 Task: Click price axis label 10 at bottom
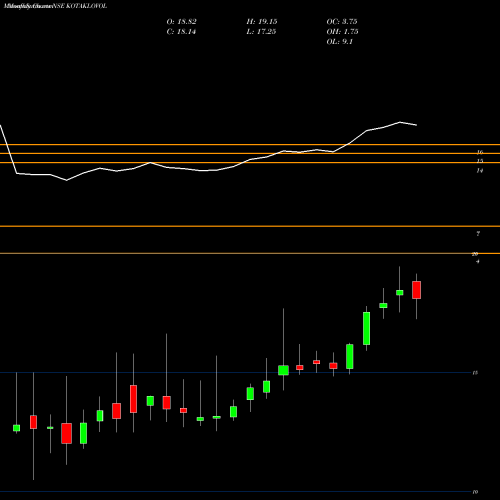tap(475, 492)
